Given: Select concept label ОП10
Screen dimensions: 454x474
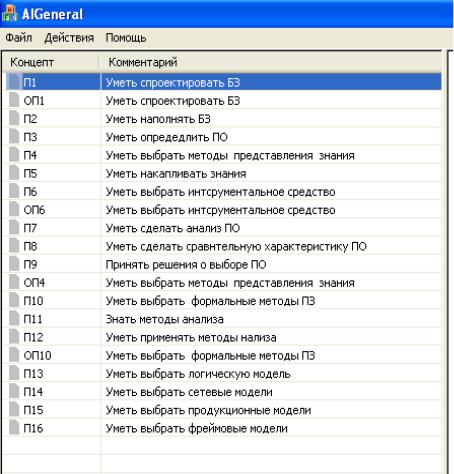Looking at the screenshot, I should click(x=37, y=355).
